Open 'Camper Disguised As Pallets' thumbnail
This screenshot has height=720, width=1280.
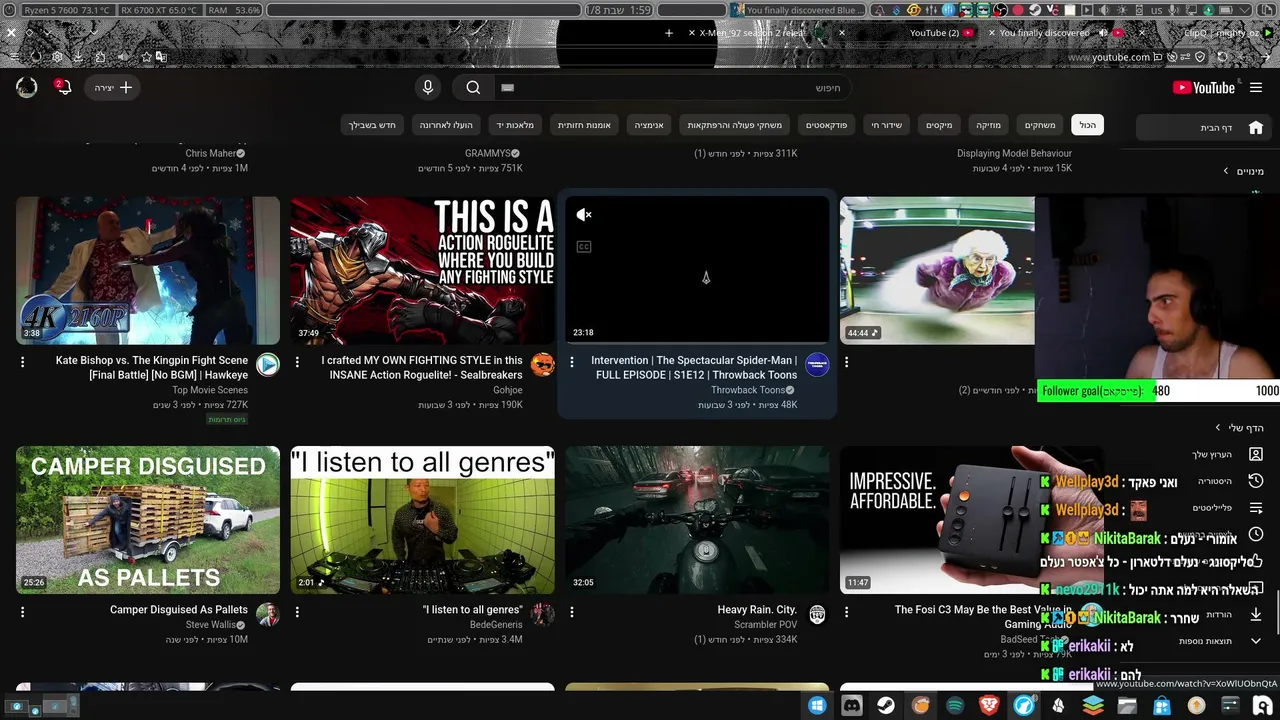click(x=148, y=520)
